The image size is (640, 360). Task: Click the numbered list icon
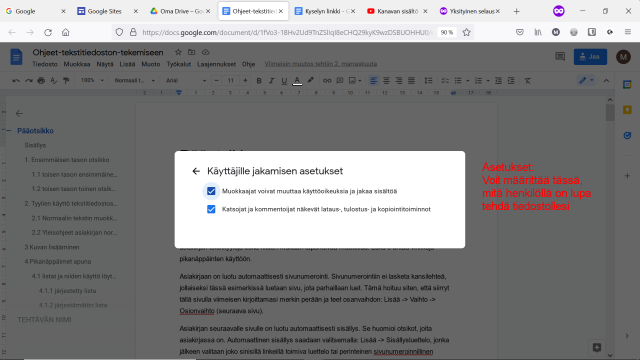(478, 81)
